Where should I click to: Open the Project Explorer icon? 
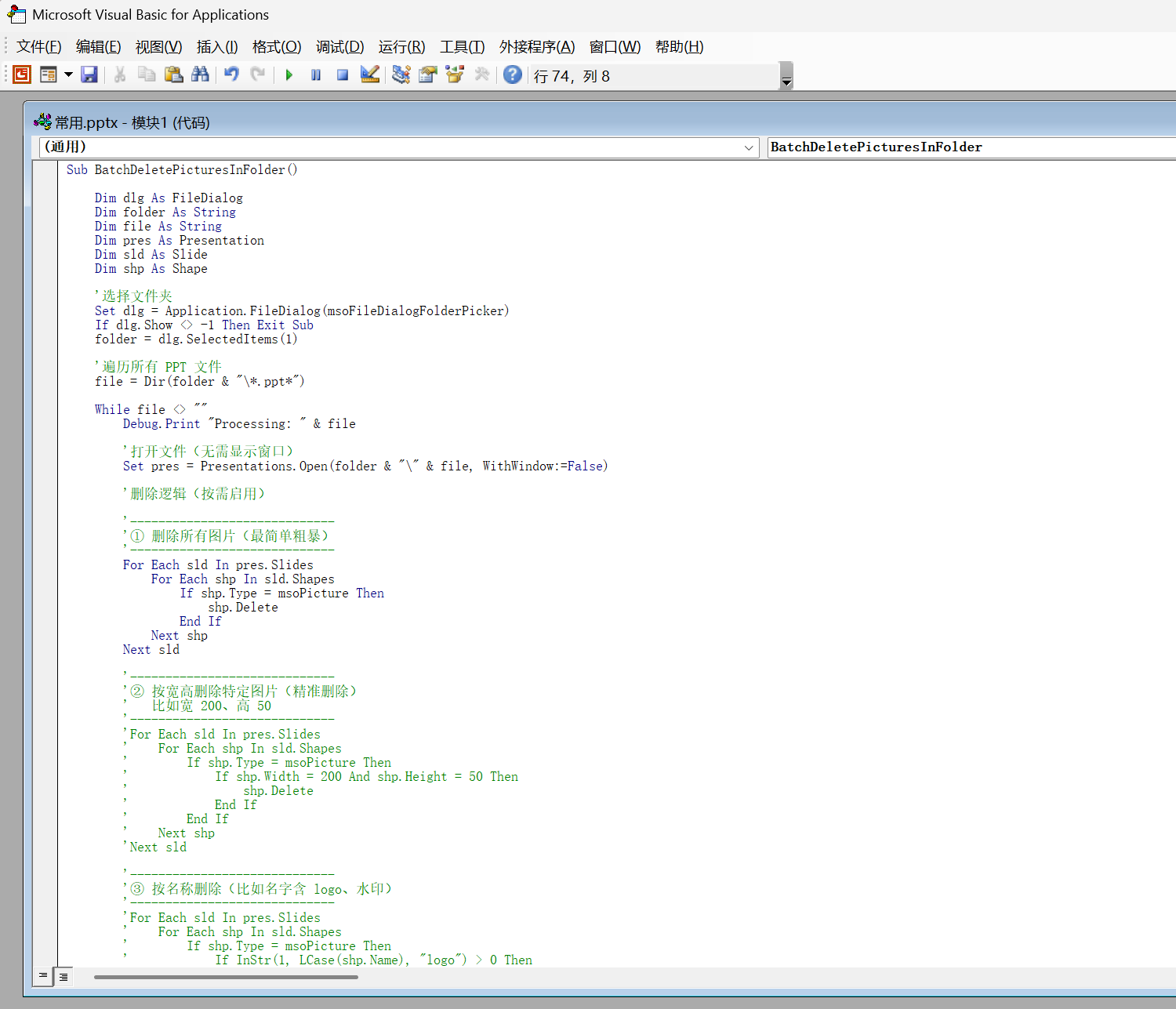pyautogui.click(x=401, y=74)
